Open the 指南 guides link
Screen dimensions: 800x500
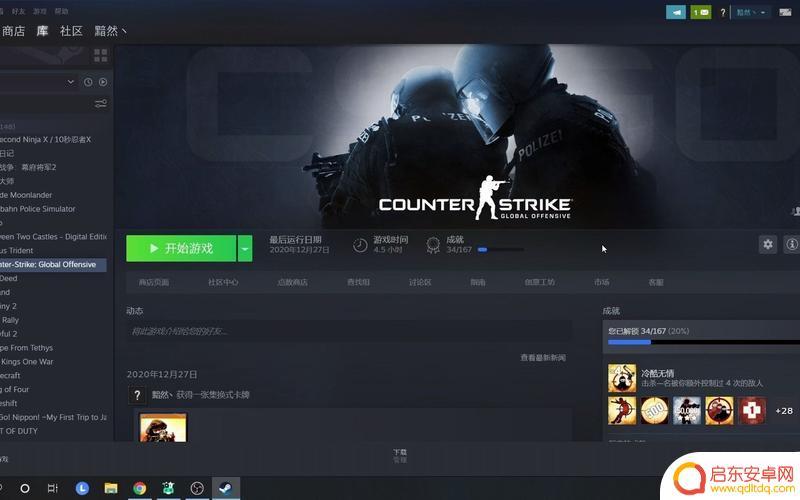coord(478,282)
